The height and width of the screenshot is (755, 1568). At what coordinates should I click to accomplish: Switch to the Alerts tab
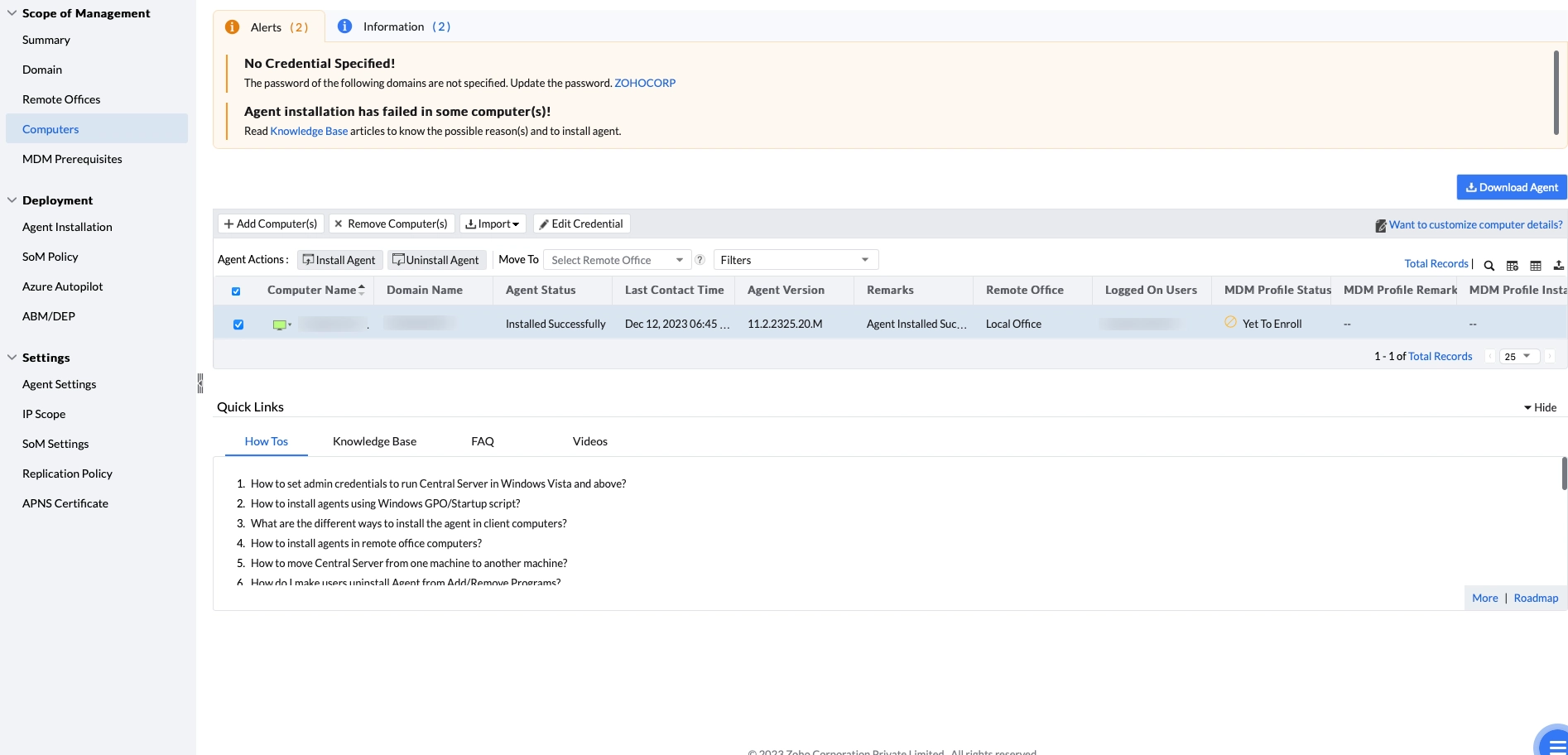[x=269, y=27]
